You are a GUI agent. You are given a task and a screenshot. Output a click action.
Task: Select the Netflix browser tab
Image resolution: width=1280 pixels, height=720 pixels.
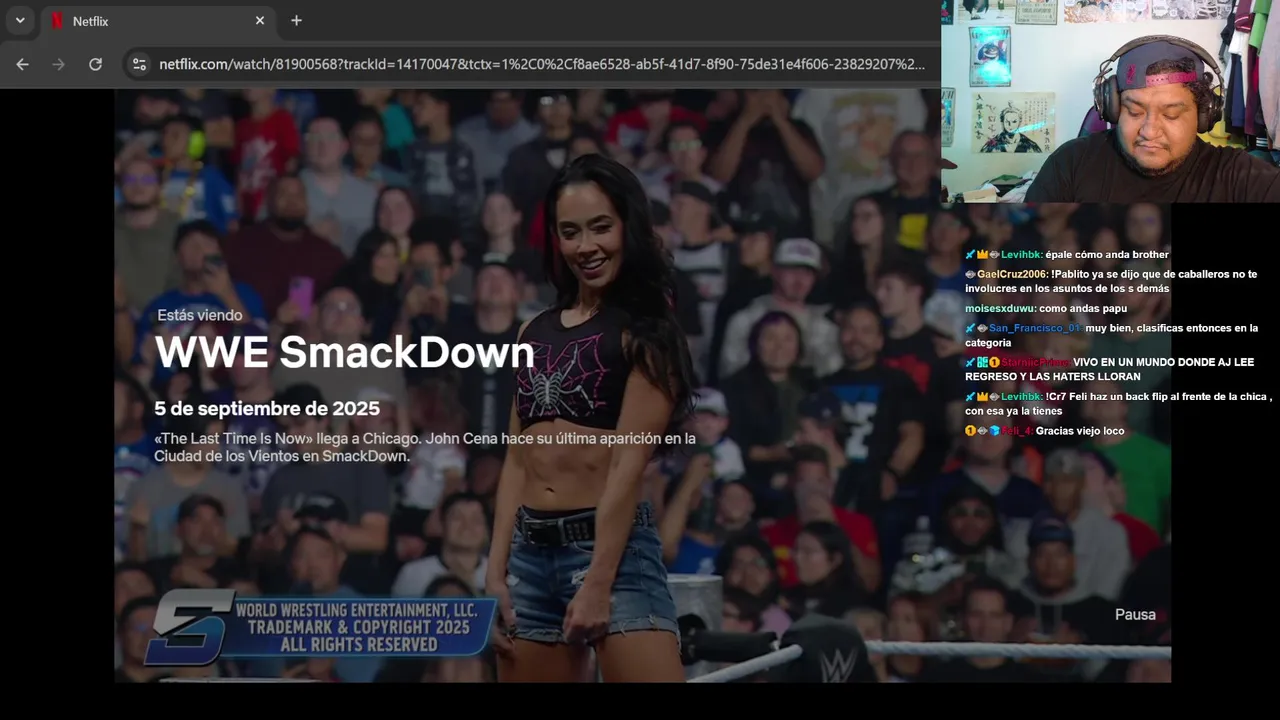point(158,21)
